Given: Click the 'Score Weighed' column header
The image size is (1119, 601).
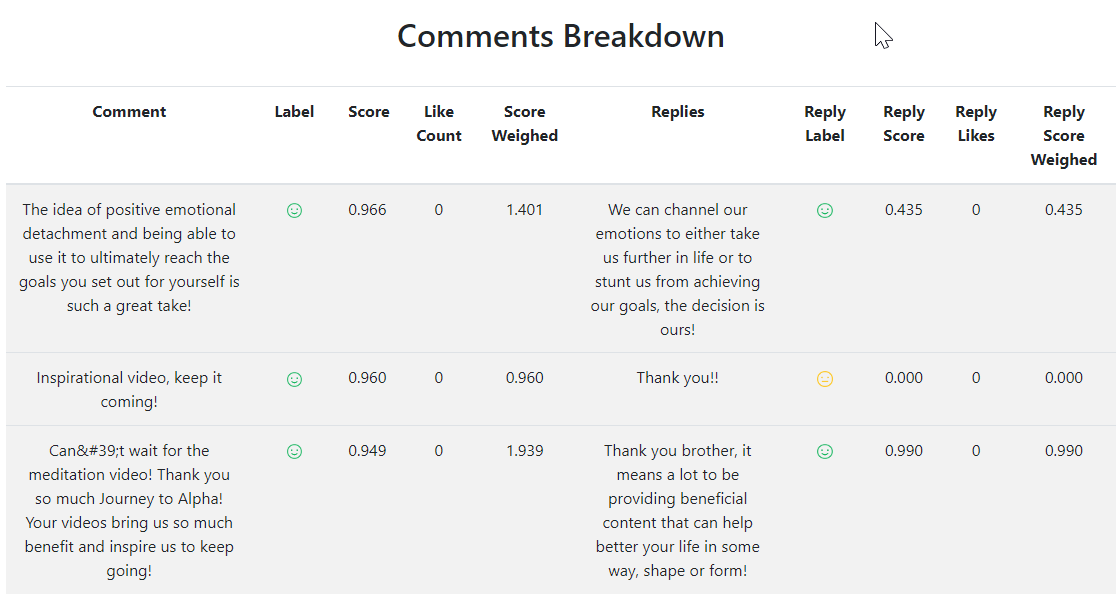Looking at the screenshot, I should click(x=525, y=123).
